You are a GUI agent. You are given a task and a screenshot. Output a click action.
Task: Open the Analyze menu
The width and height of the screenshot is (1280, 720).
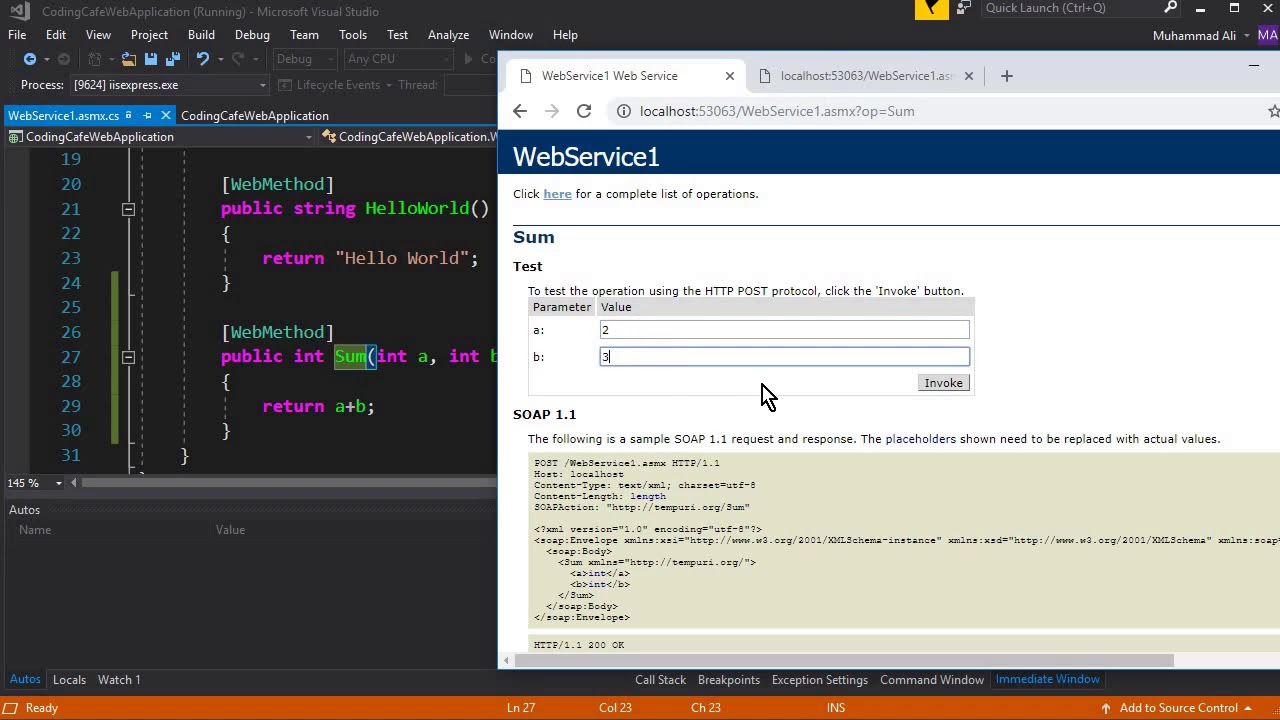(x=448, y=35)
